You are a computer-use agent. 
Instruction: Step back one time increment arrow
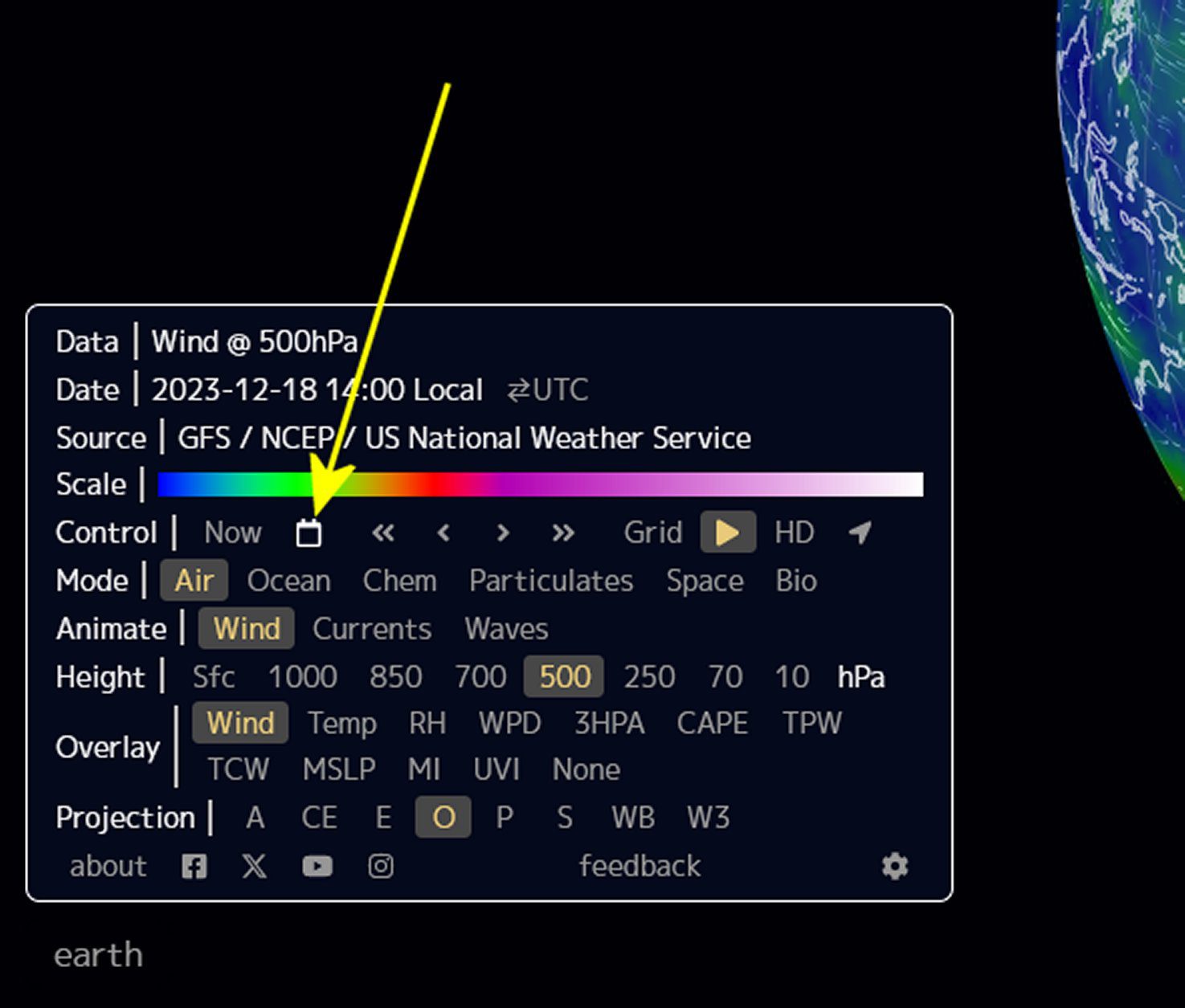(x=443, y=533)
